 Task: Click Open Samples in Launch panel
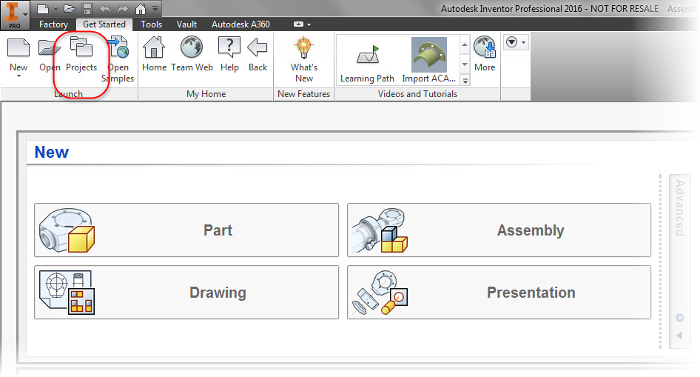pos(118,60)
